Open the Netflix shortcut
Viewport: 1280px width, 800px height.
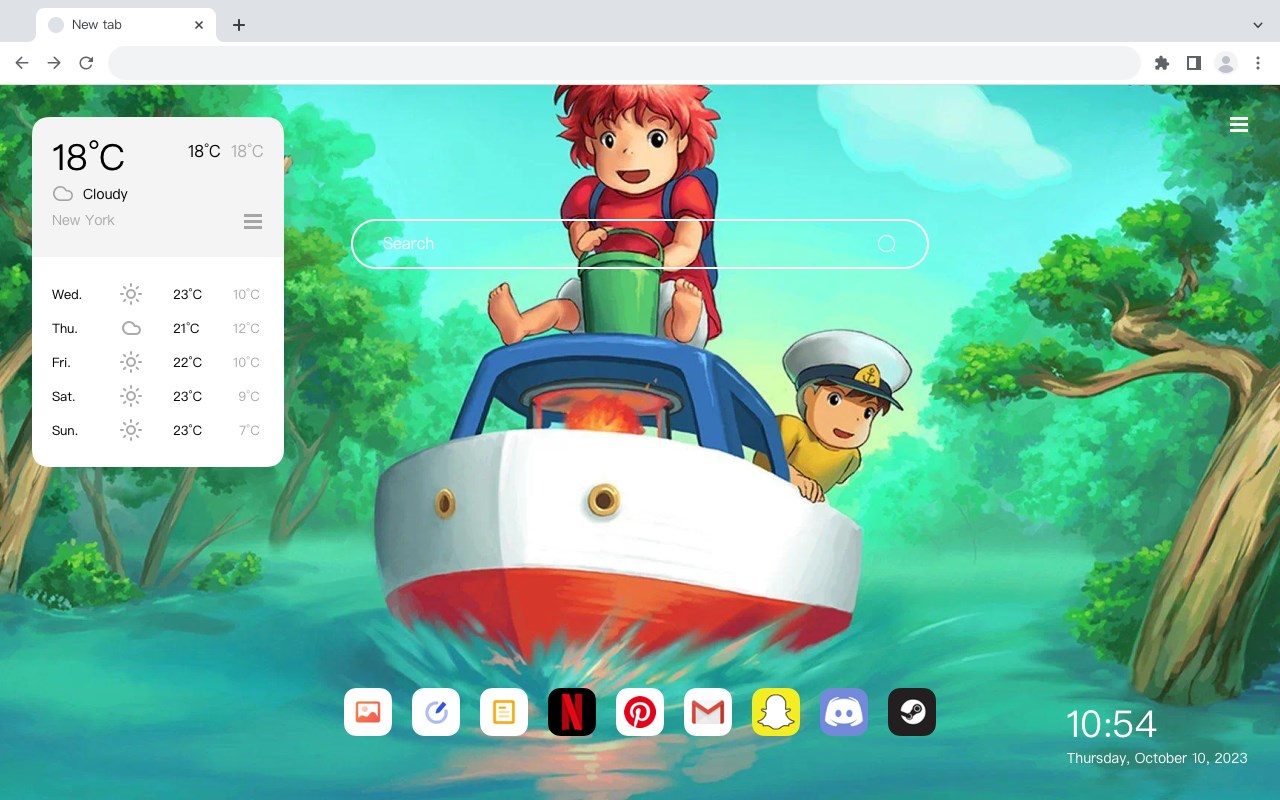click(x=572, y=712)
